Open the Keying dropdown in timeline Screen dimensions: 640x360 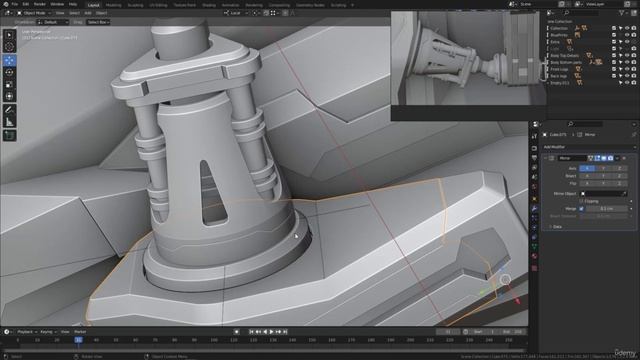coord(49,332)
